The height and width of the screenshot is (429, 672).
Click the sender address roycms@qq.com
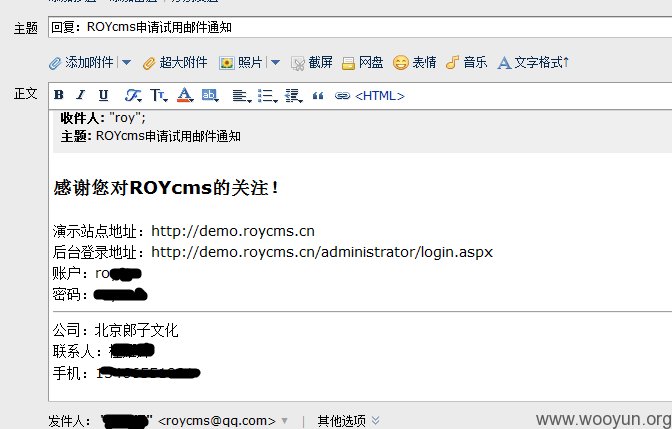click(216, 421)
